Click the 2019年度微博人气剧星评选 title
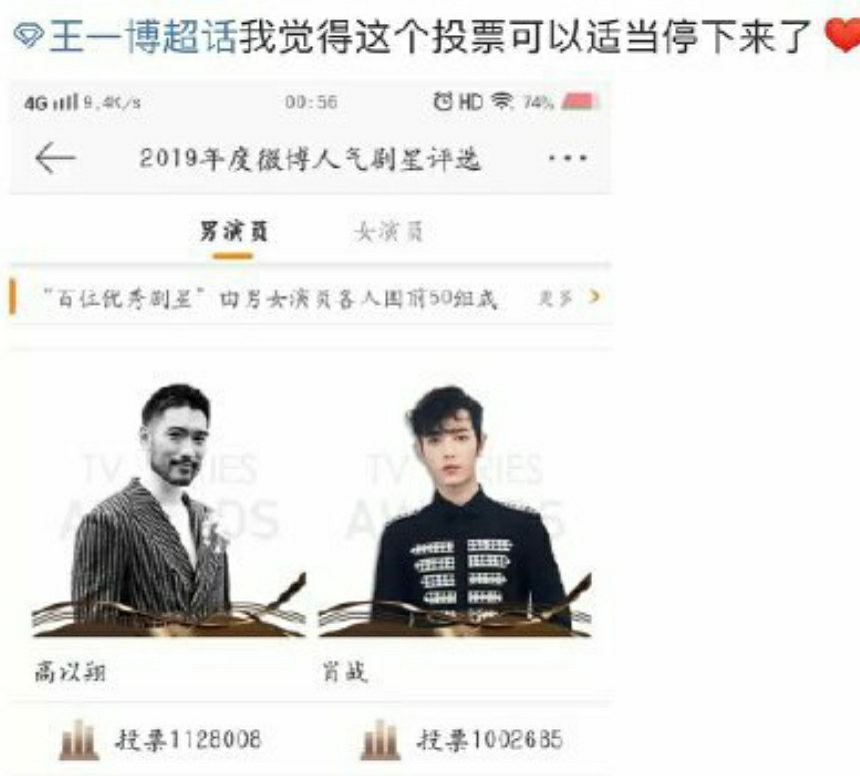Viewport: 860px width, 776px height. tap(310, 159)
